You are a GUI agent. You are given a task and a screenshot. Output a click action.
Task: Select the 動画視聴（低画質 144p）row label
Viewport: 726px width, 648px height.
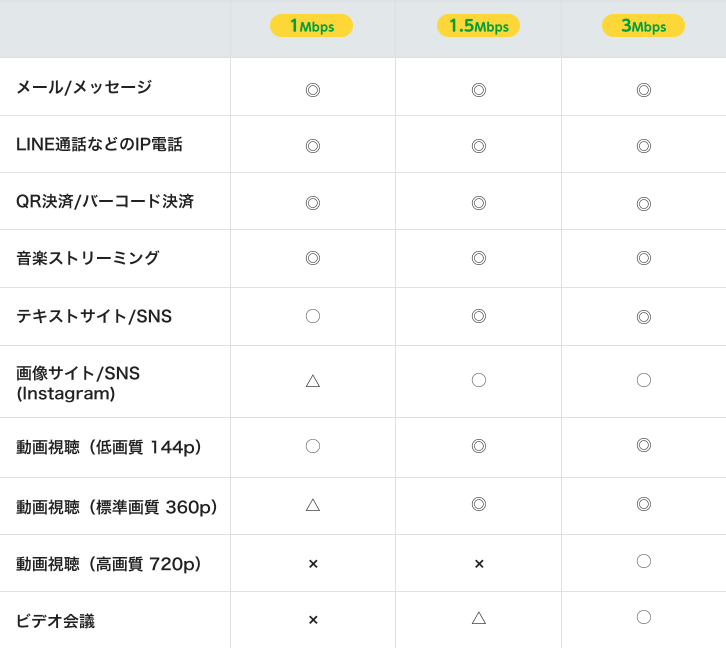pyautogui.click(x=109, y=448)
